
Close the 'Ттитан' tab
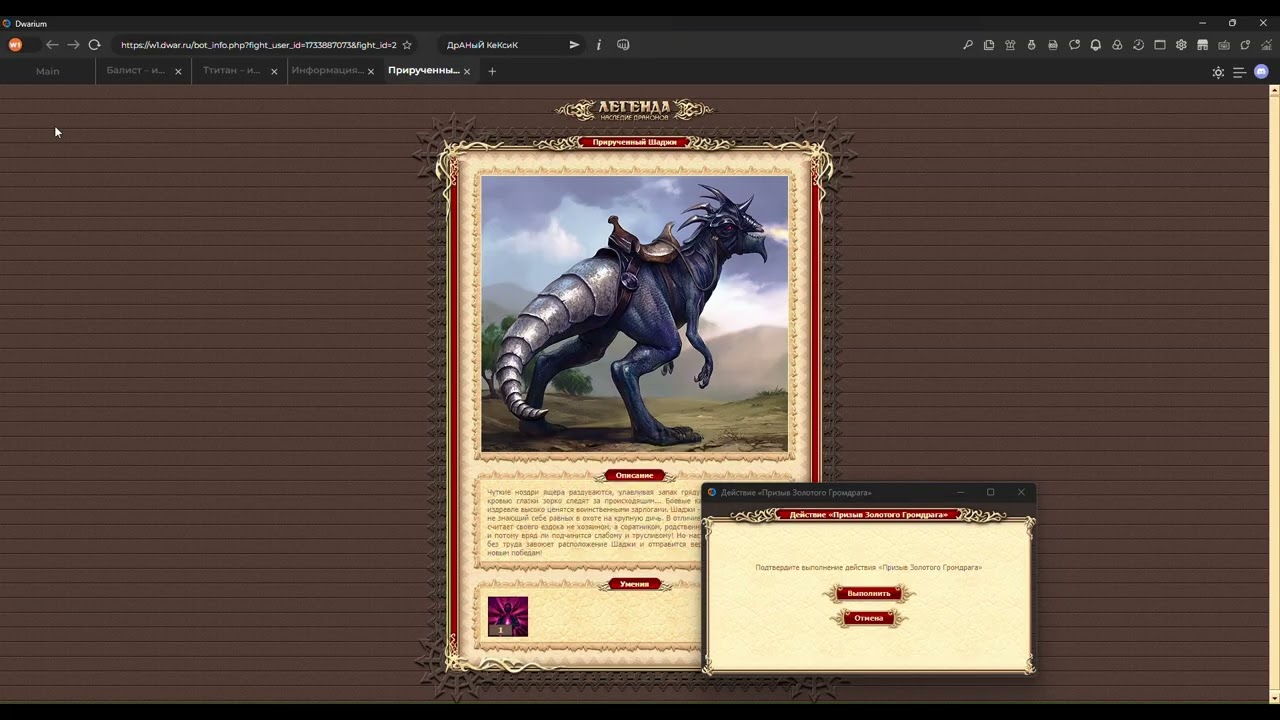pos(274,72)
